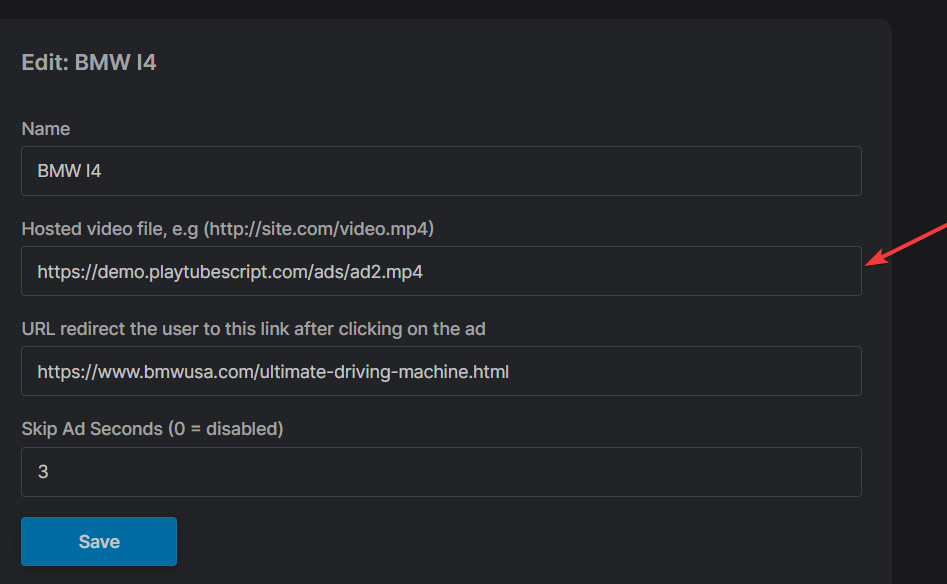Click the "(http://site.com/video.mp4)" example text

[x=319, y=229]
